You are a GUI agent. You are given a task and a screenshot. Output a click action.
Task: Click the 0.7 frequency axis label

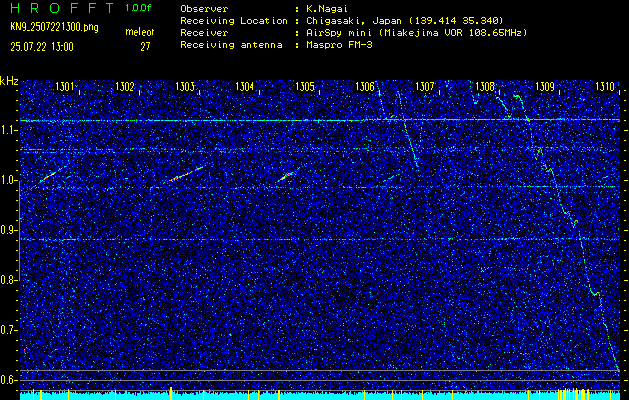point(7,330)
